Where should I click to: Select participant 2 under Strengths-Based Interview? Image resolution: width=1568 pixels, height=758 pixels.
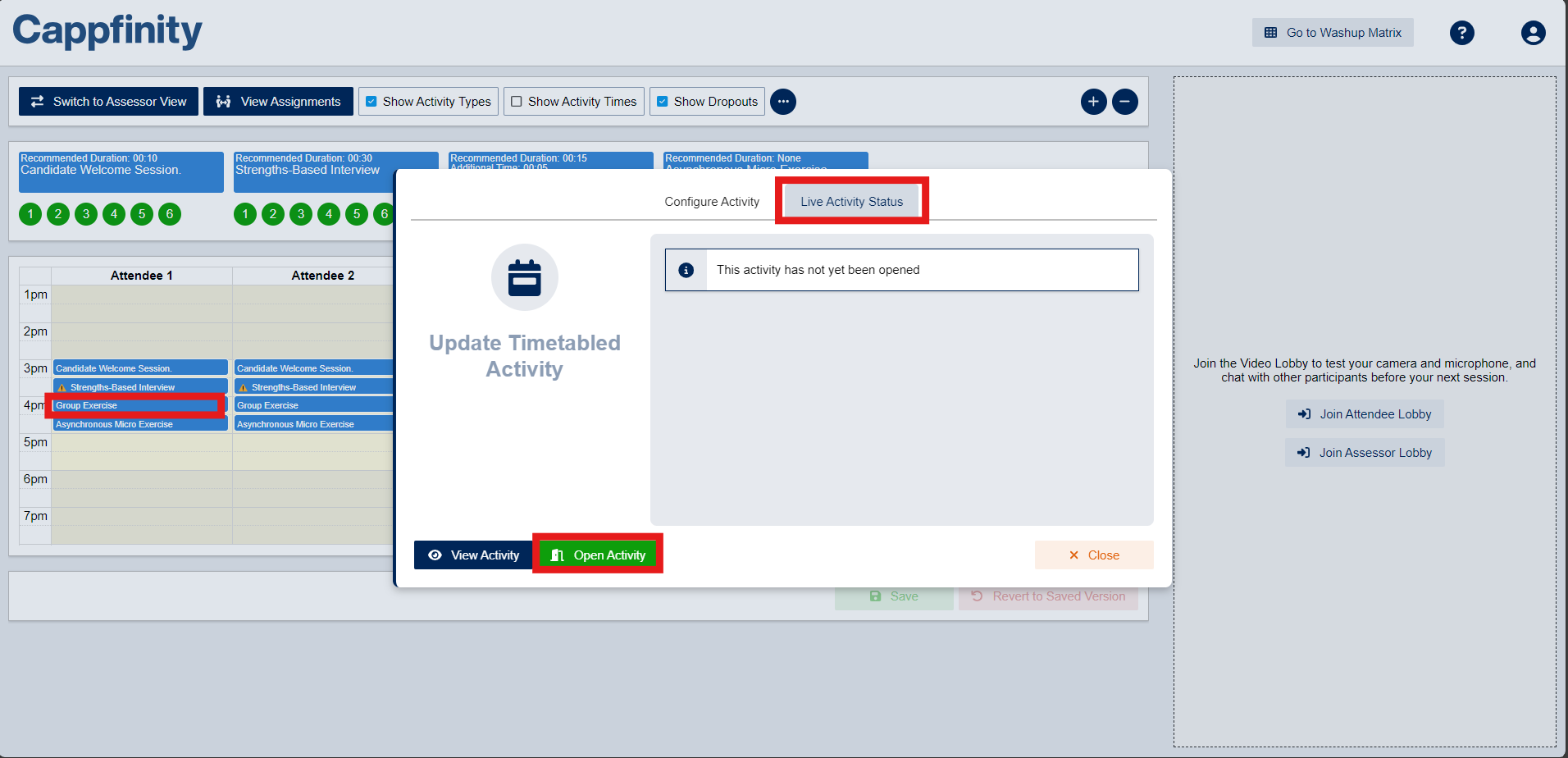click(x=273, y=214)
